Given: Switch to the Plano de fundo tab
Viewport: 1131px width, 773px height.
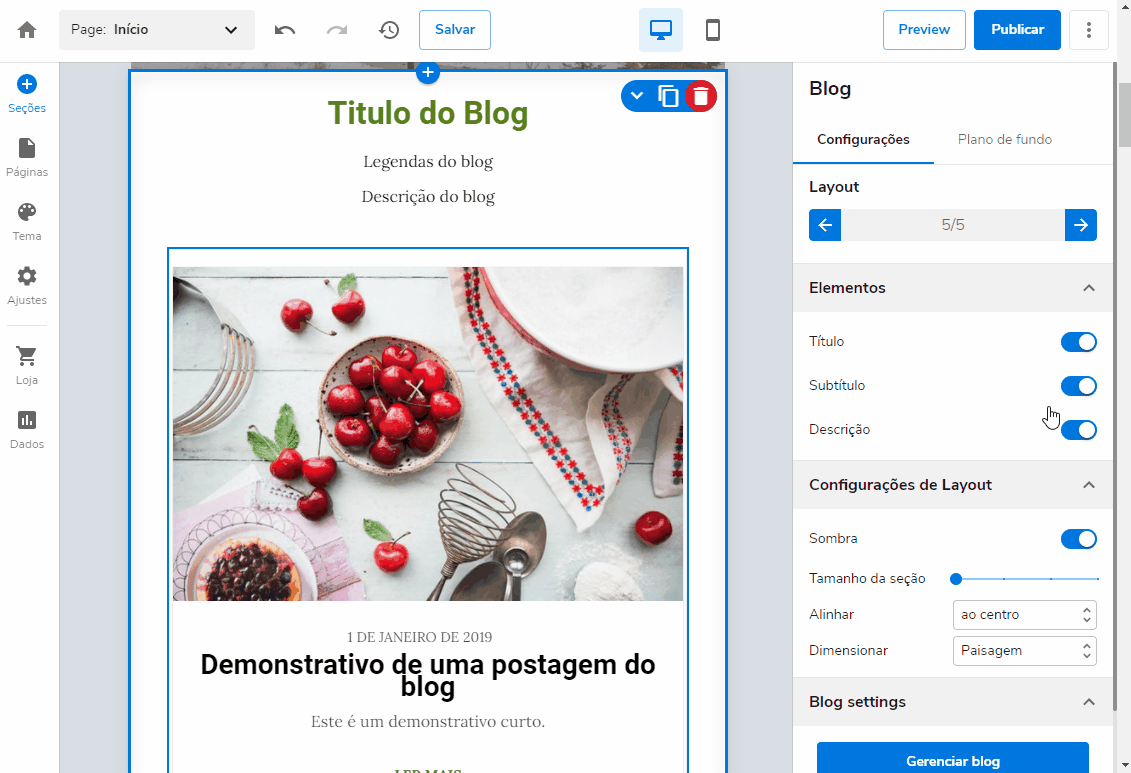Looking at the screenshot, I should point(1005,140).
